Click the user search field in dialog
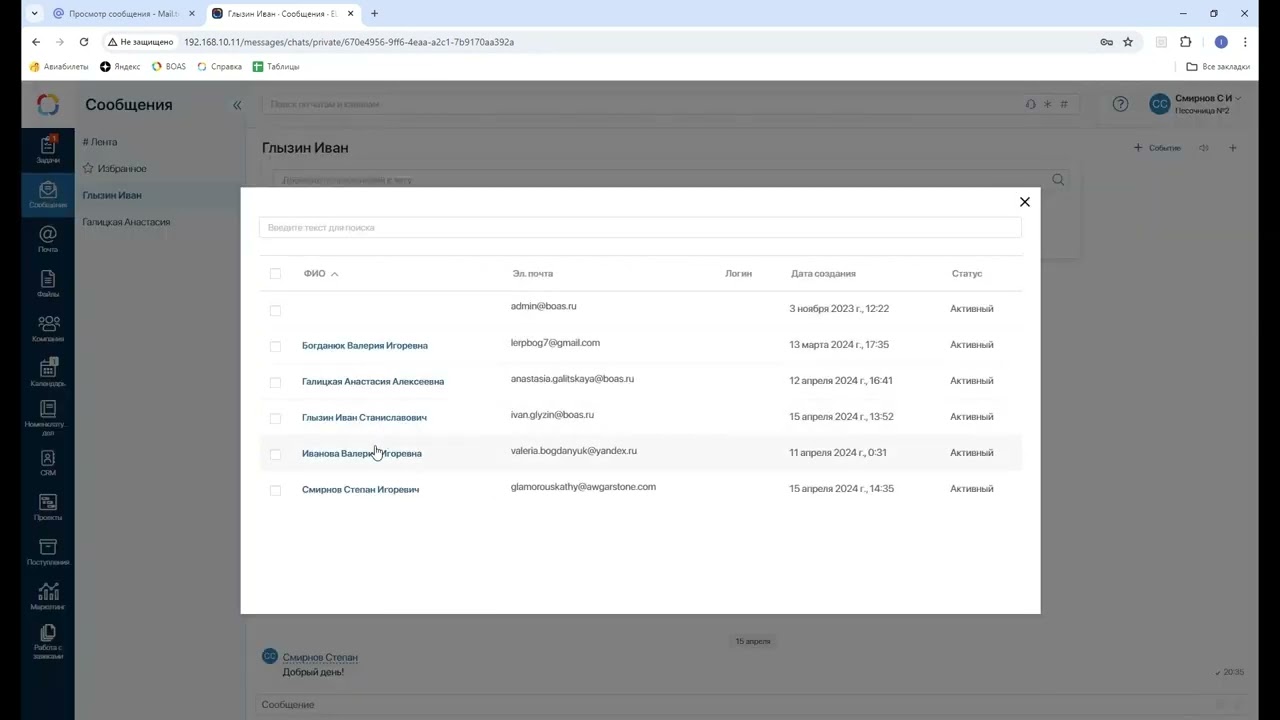Viewport: 1280px width, 720px height. click(x=640, y=228)
